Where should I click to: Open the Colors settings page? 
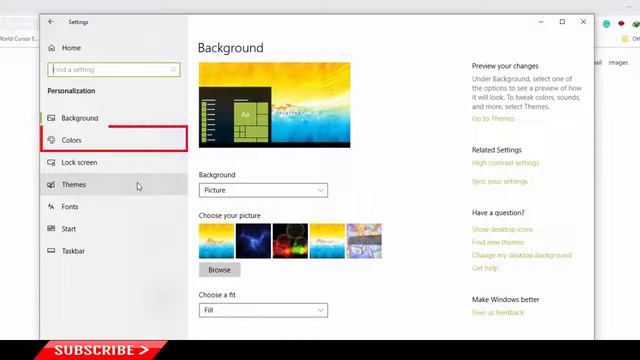tap(114, 140)
